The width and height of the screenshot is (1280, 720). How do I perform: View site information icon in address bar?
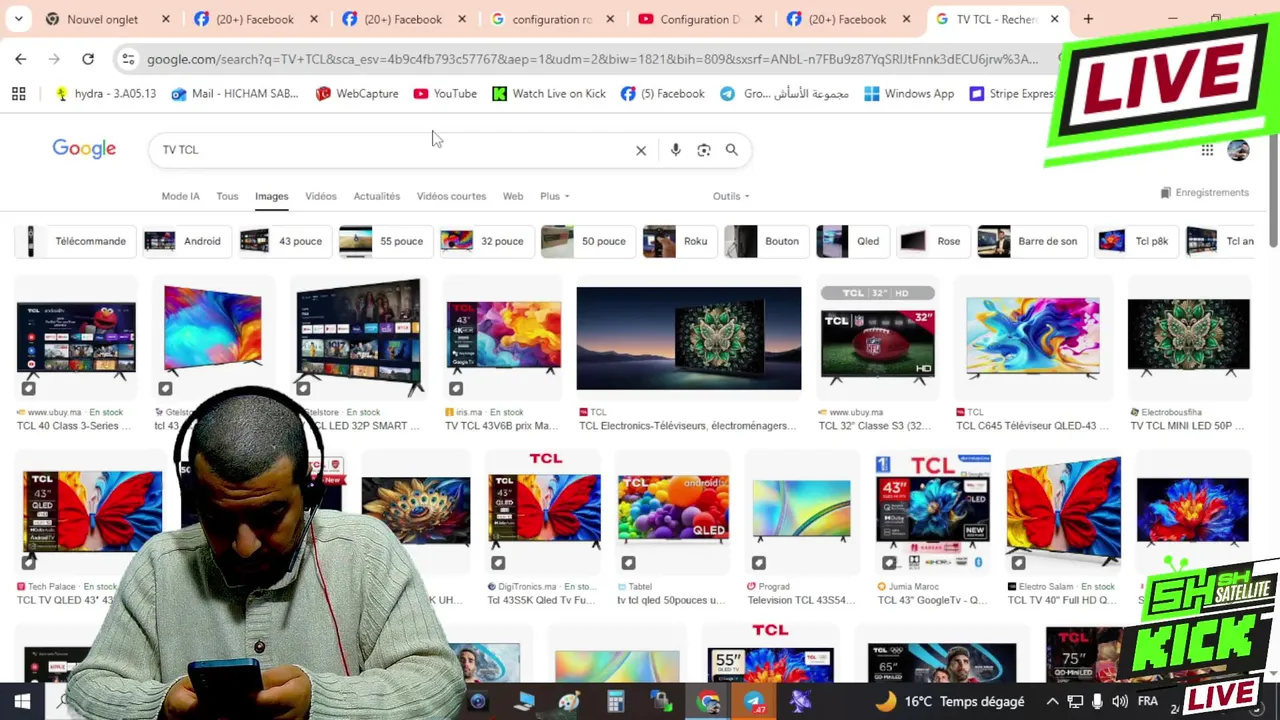point(128,59)
